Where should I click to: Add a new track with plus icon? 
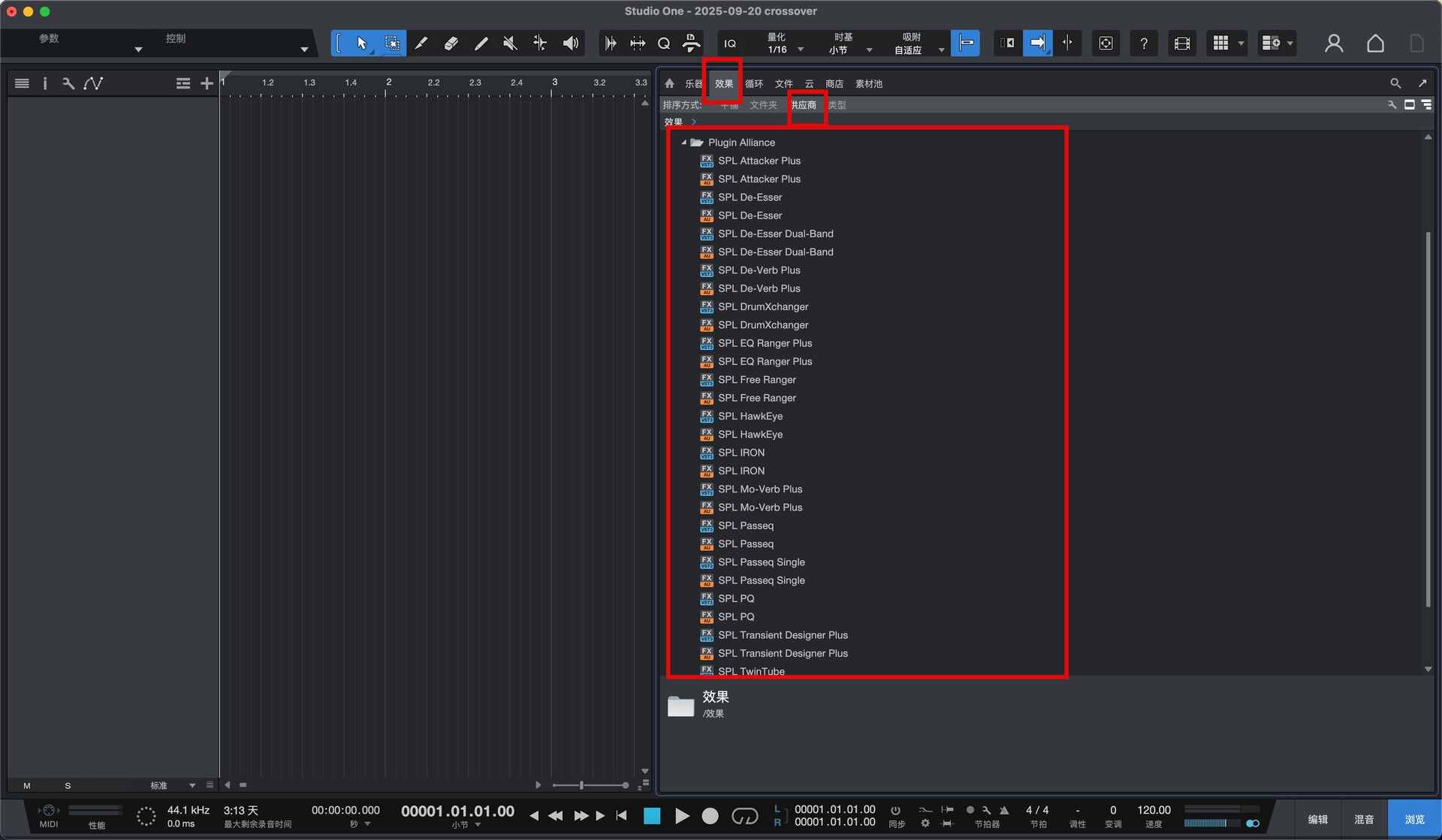point(207,83)
